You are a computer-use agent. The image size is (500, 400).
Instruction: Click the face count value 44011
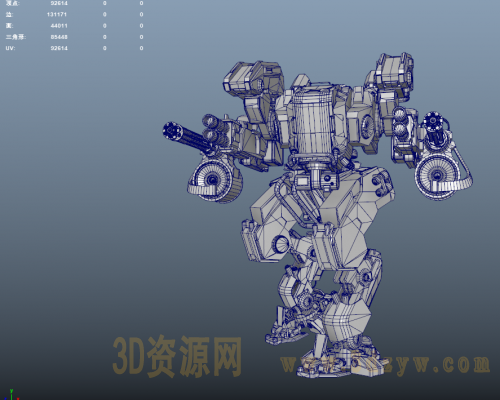[59, 26]
